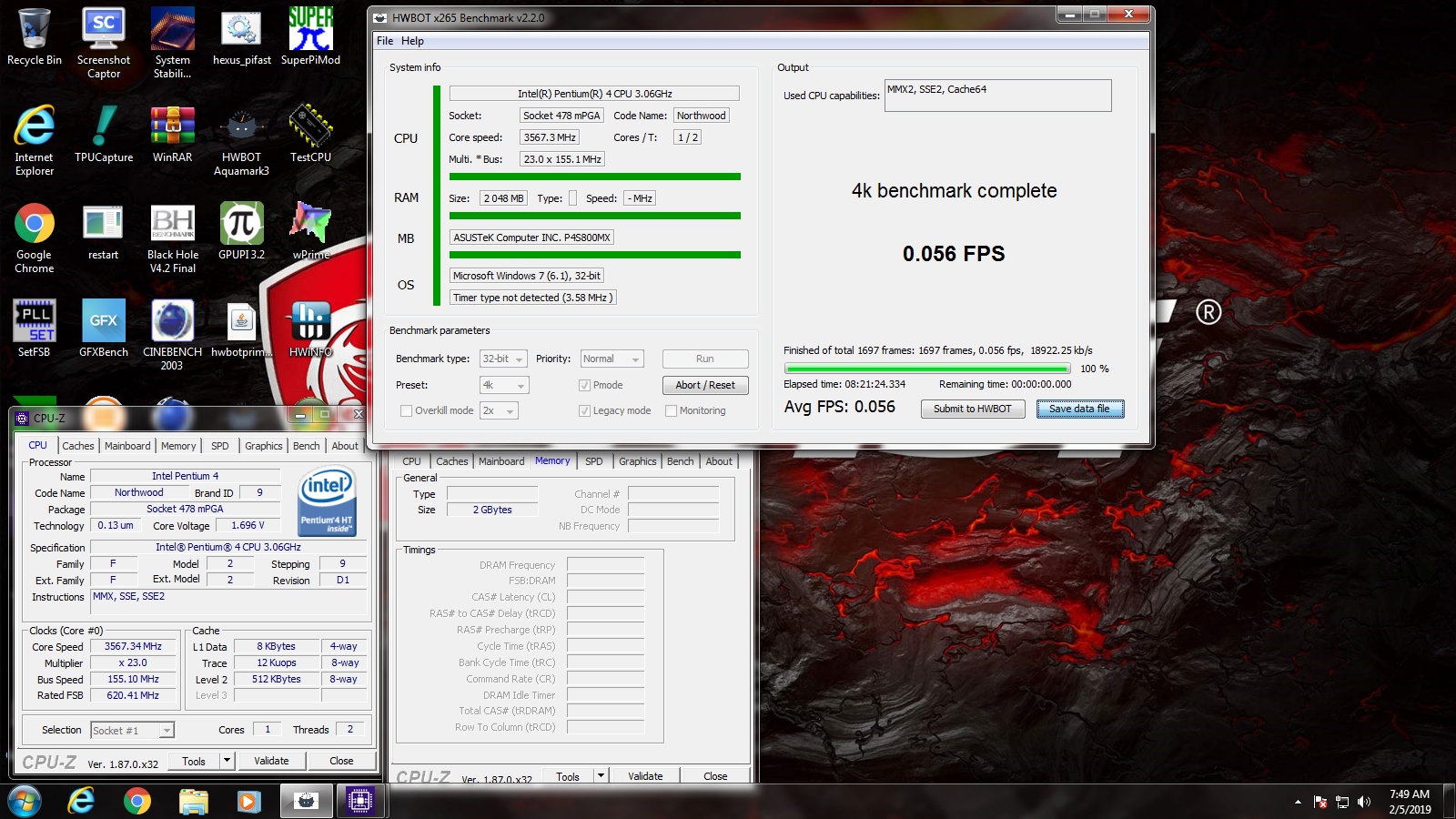Open the Help menu in HWBOT x265
Image resolution: width=1456 pixels, height=819 pixels.
(412, 41)
